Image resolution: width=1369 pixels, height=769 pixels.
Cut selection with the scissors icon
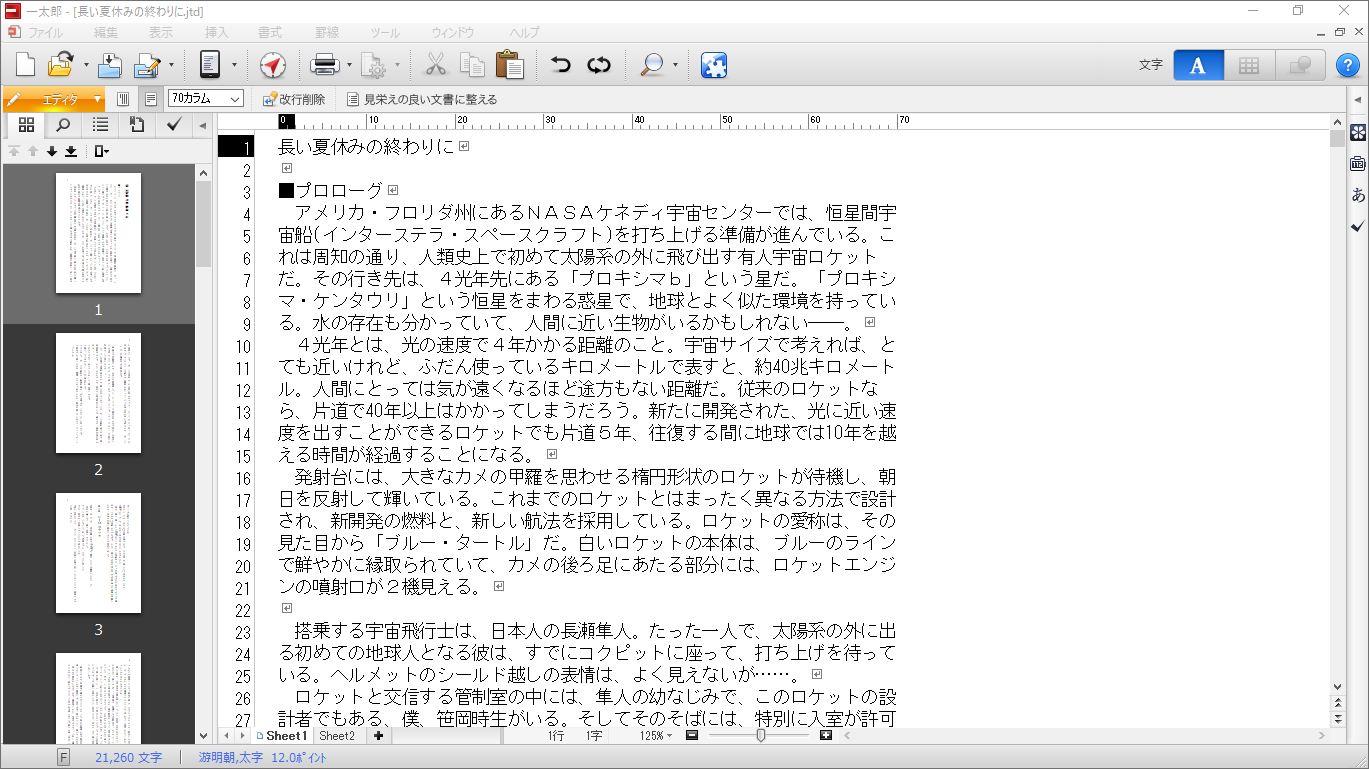click(436, 65)
